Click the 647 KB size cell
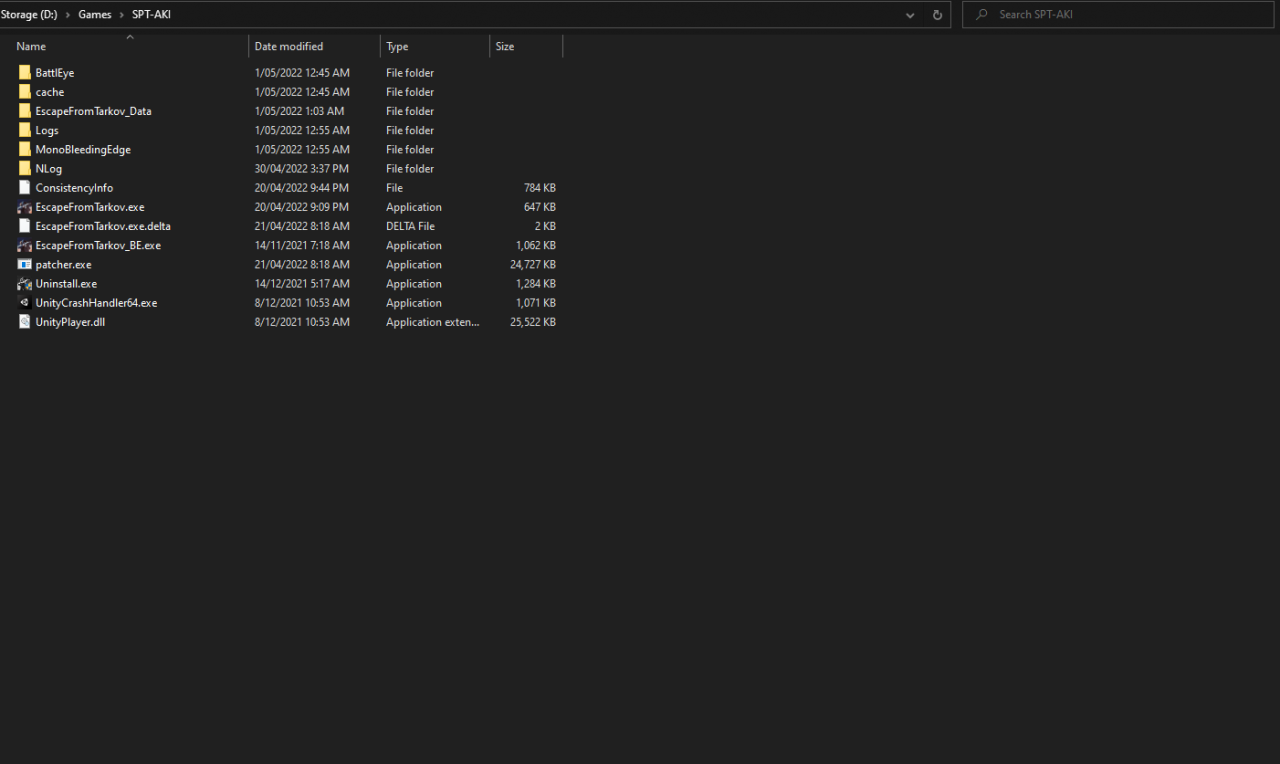 pyautogui.click(x=540, y=207)
